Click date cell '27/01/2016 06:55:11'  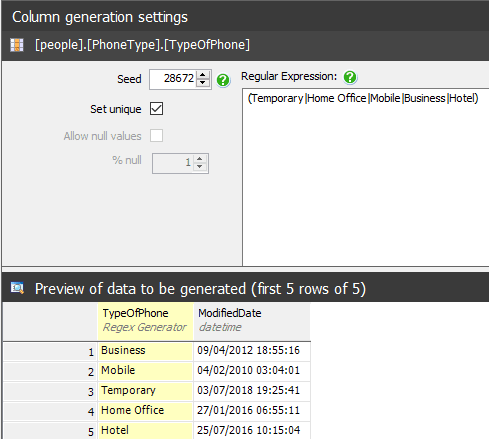tap(252, 411)
